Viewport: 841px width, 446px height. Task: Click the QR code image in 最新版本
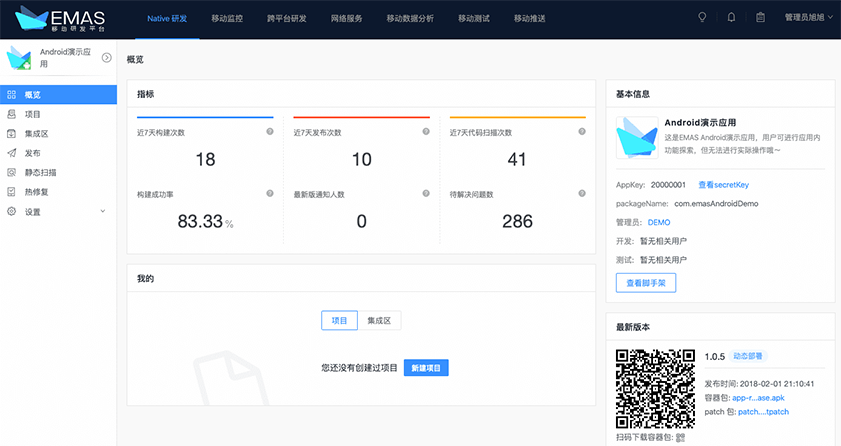pyautogui.click(x=655, y=389)
